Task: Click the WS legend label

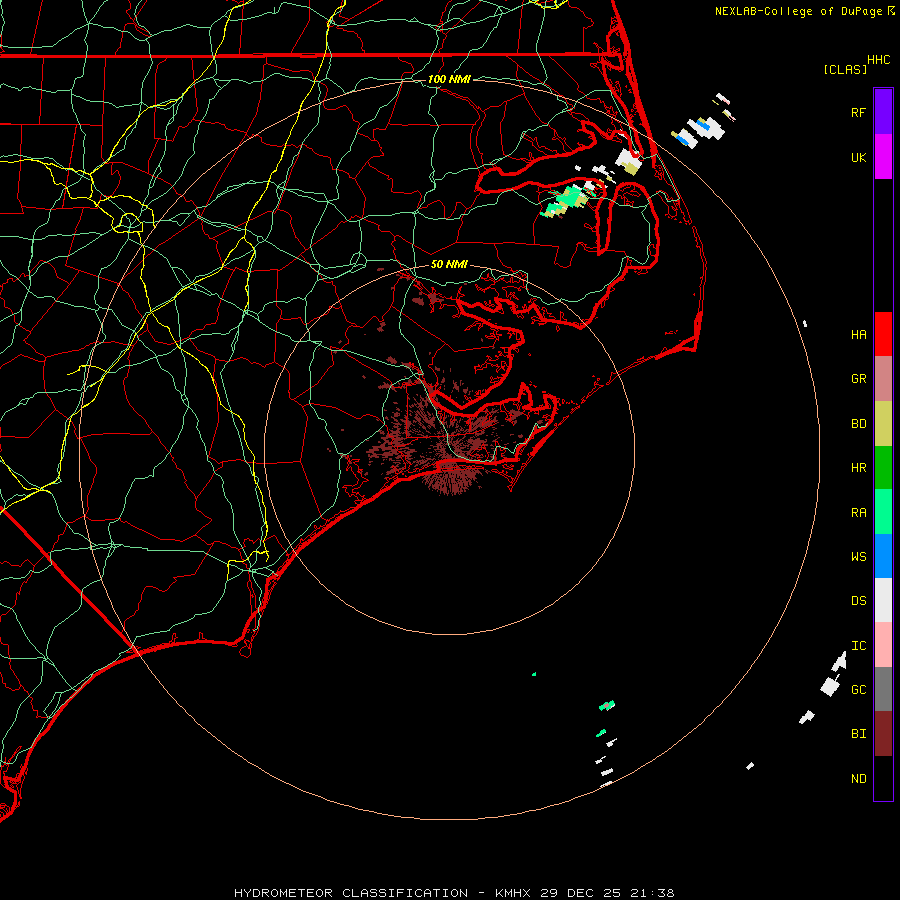Action: (858, 557)
